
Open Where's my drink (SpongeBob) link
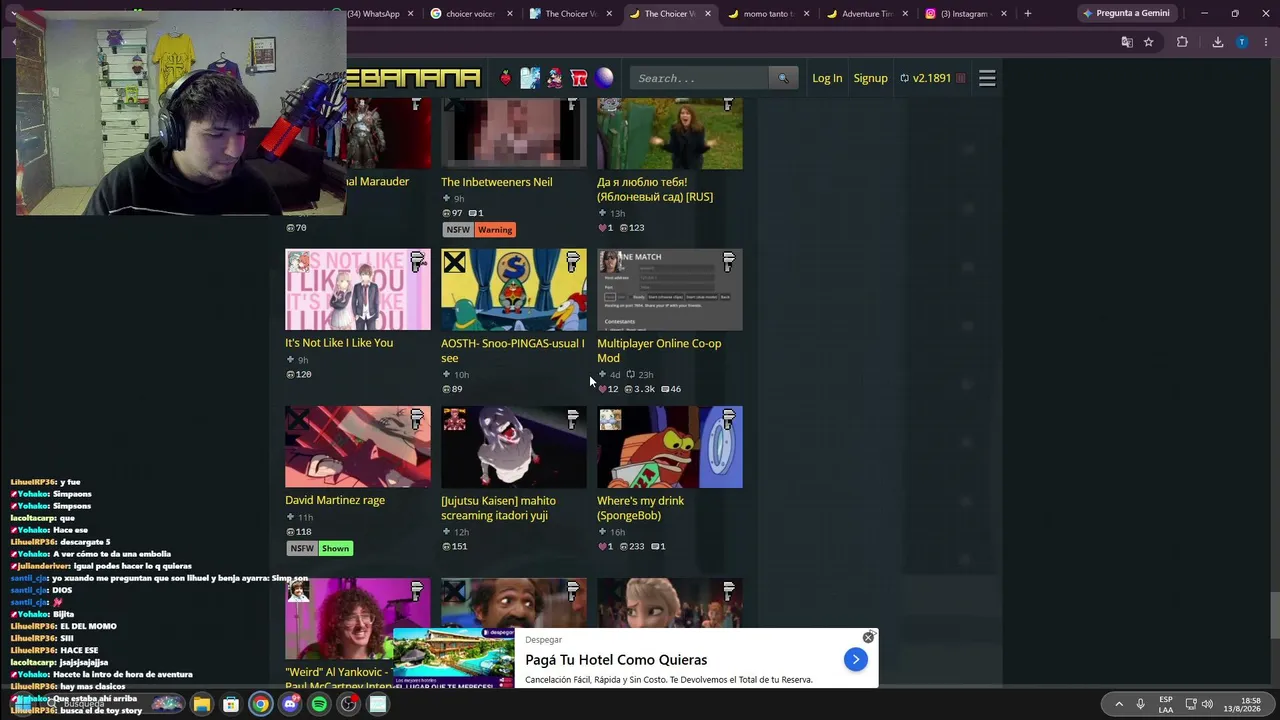640,508
